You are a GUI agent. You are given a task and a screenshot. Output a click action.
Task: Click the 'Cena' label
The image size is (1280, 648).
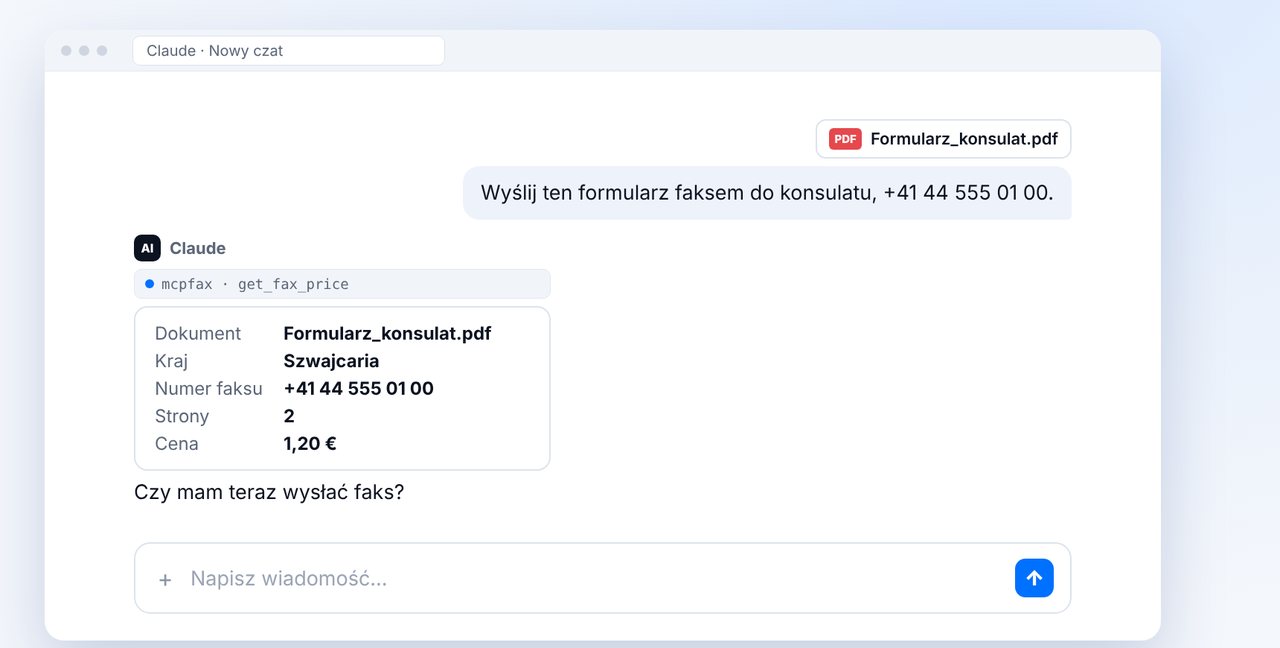pos(177,443)
